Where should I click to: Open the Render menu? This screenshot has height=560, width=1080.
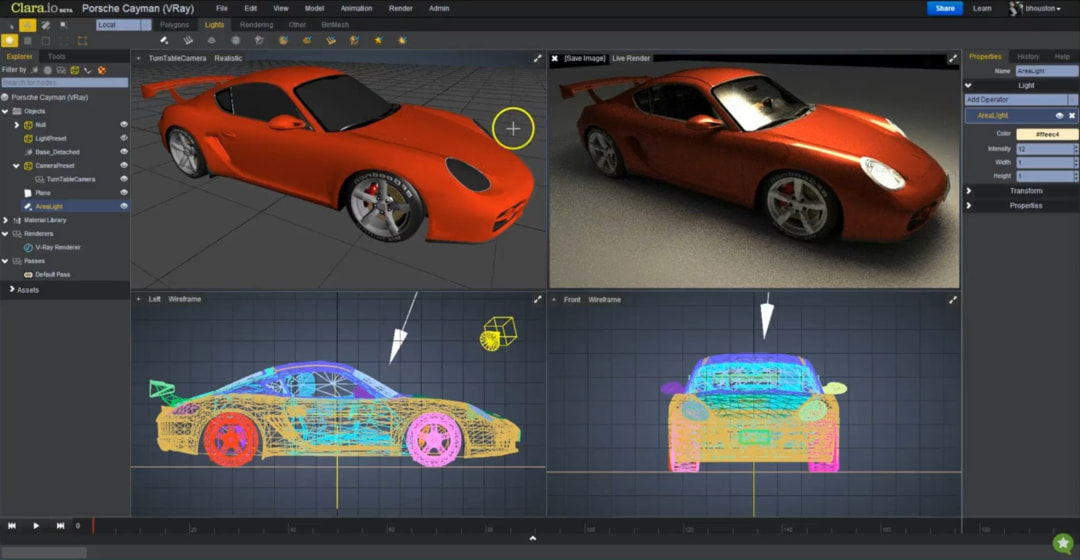400,8
